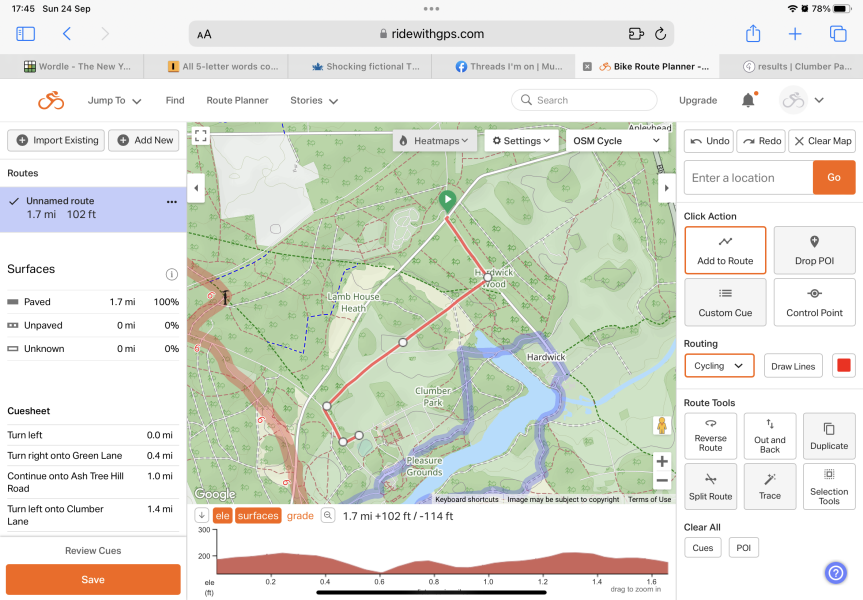Click the Upgrade link
The width and height of the screenshot is (863, 600).
point(698,100)
